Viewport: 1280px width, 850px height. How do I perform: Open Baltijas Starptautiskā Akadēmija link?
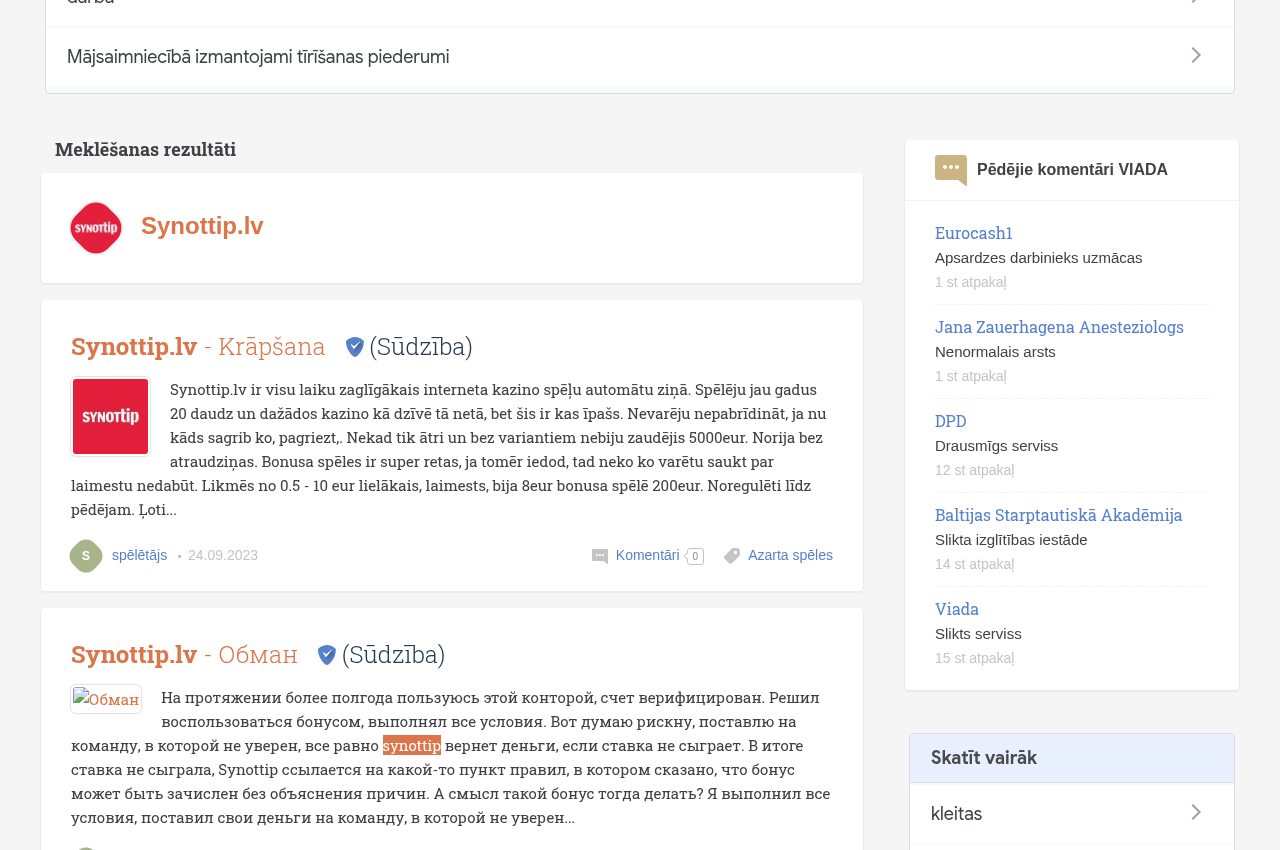click(x=1058, y=515)
